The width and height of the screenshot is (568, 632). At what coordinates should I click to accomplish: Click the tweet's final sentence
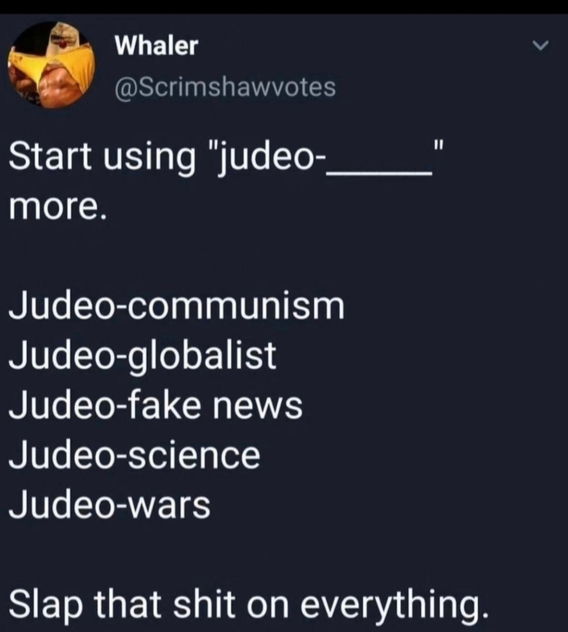click(249, 603)
